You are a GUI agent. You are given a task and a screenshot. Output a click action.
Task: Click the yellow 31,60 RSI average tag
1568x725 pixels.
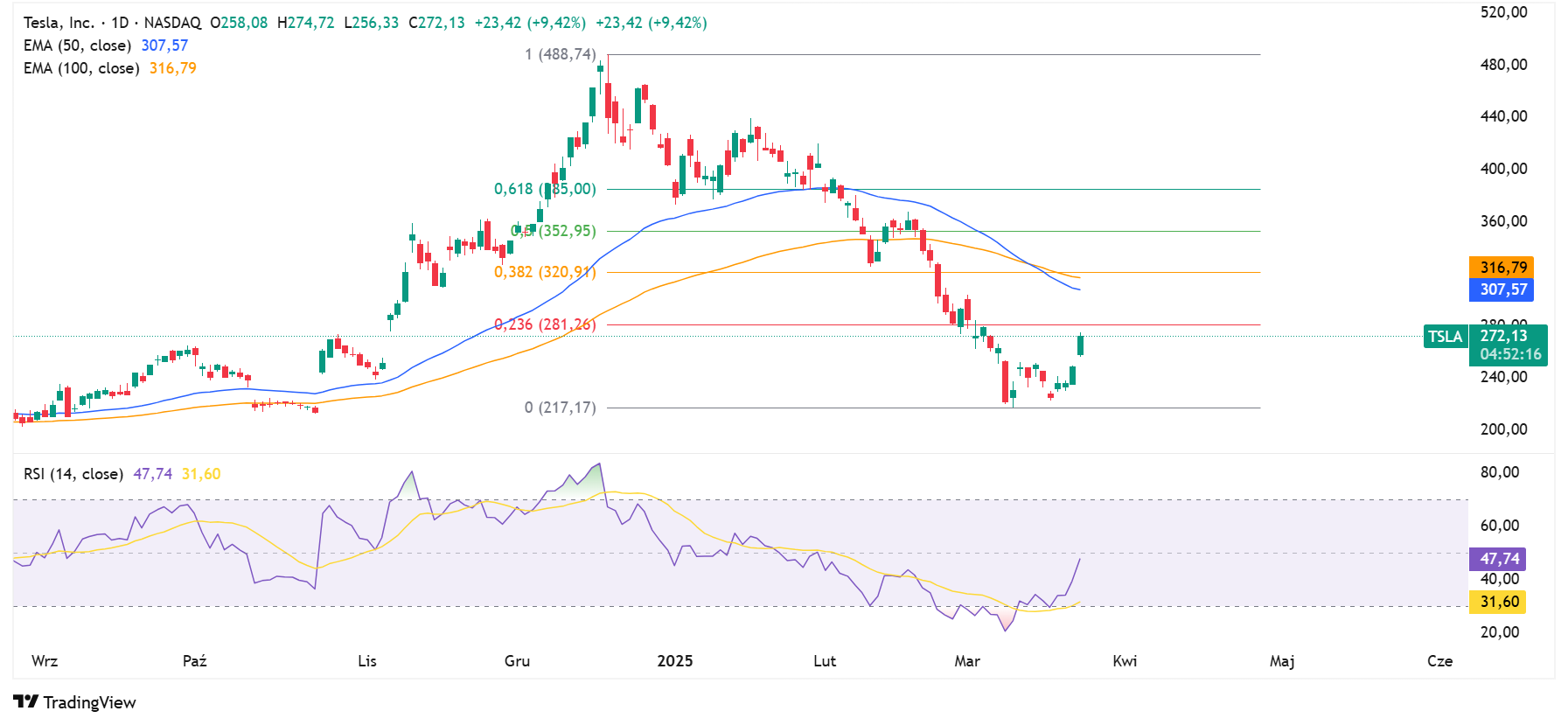click(1499, 602)
